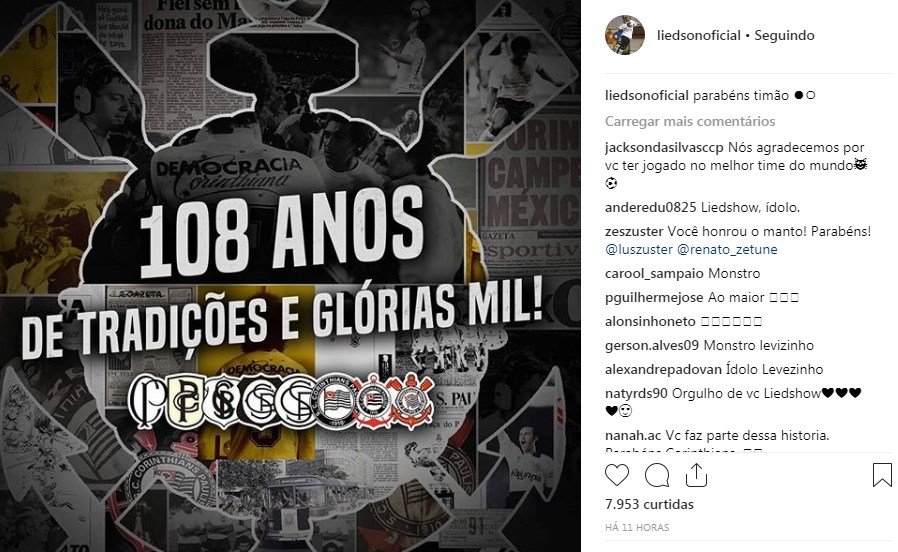Visit the pguilhermejose commenter profile
Image resolution: width=898 pixels, height=552 pixels.
point(654,298)
